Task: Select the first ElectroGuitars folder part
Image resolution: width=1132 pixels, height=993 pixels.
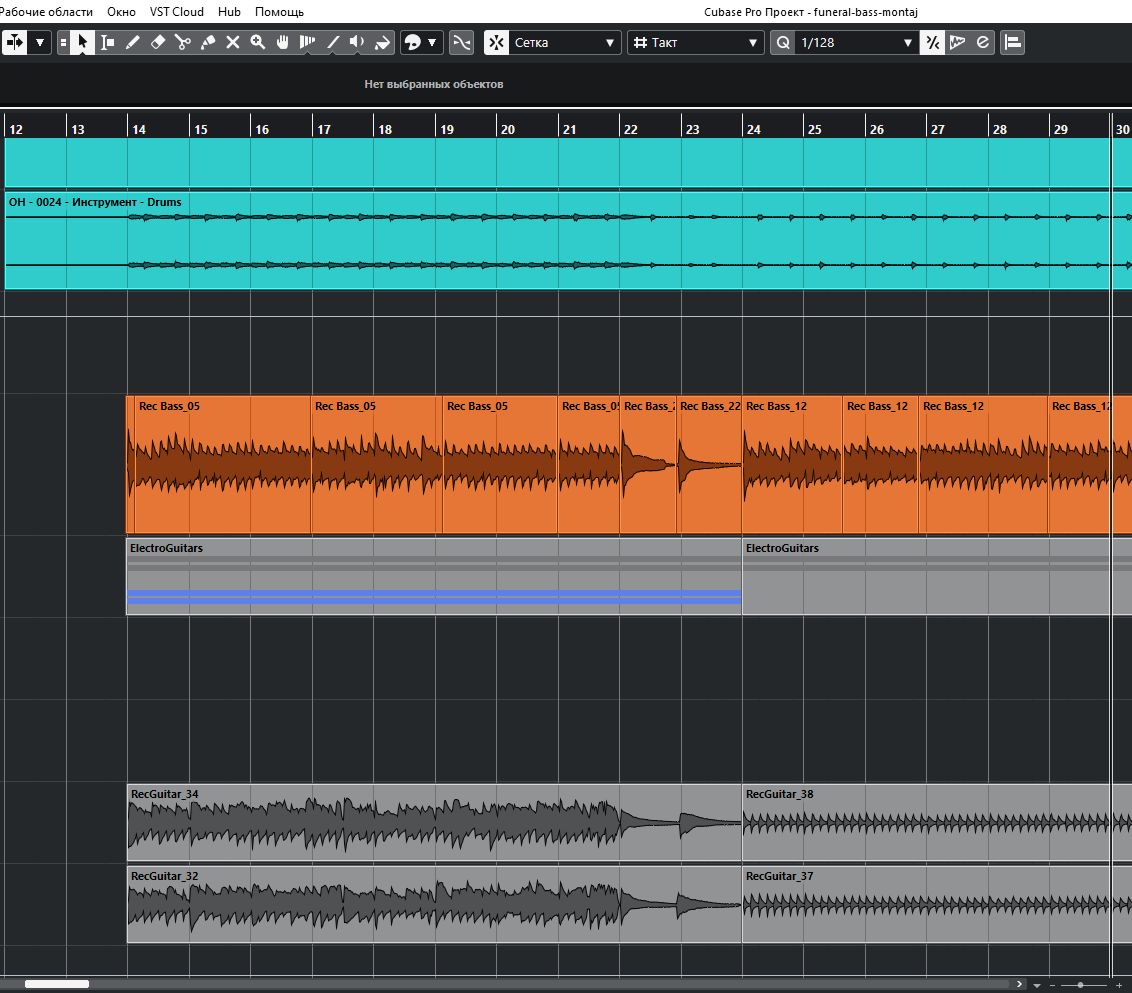Action: coord(434,576)
